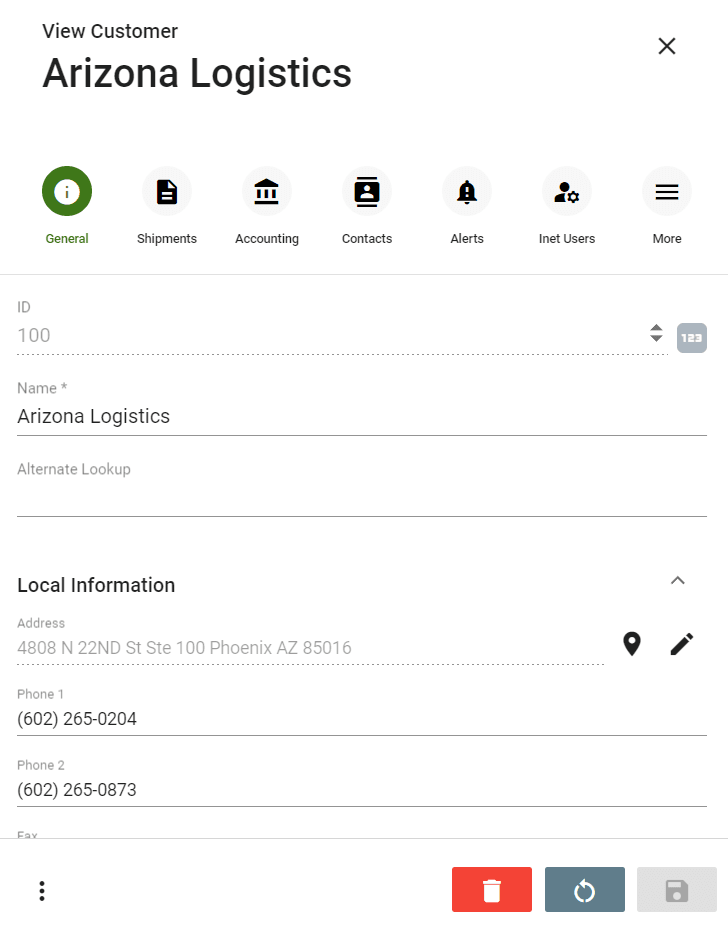Reload the record using the refresh button
This screenshot has height=929, width=728.
coord(584,889)
